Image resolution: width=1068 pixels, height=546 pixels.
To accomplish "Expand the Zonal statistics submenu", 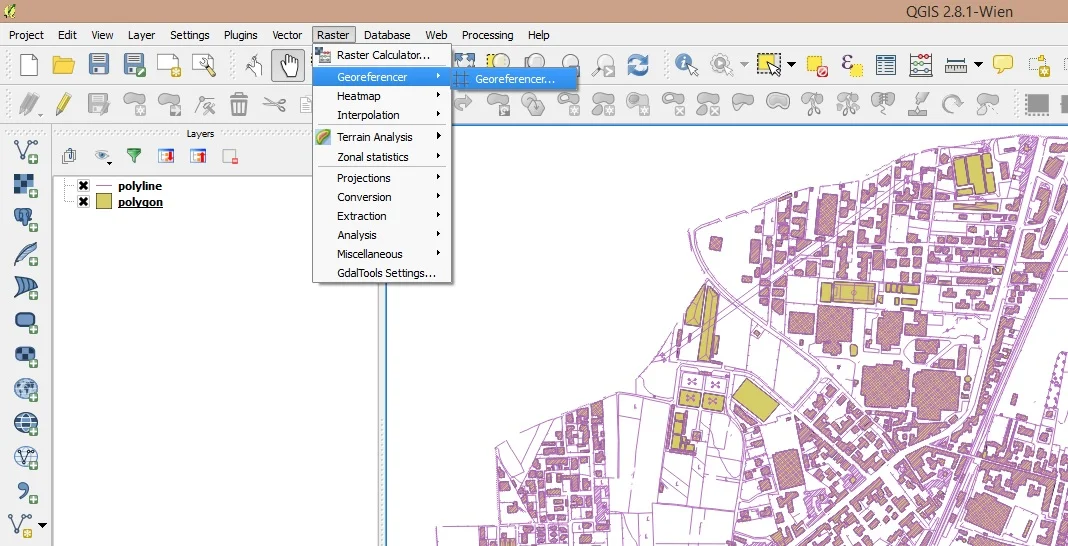I will coord(381,157).
